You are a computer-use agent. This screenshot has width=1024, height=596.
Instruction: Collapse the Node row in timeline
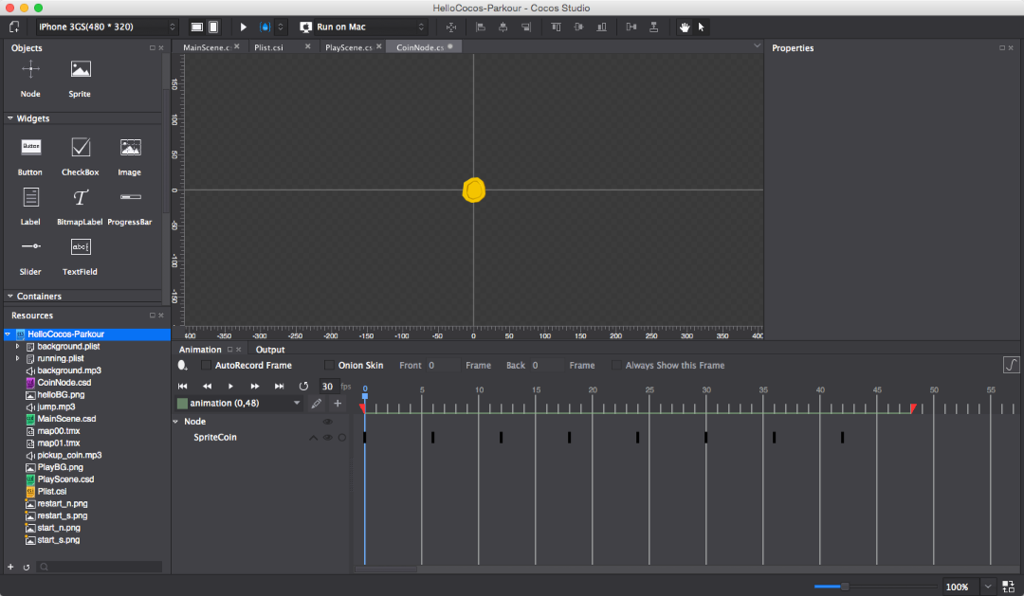tap(176, 422)
